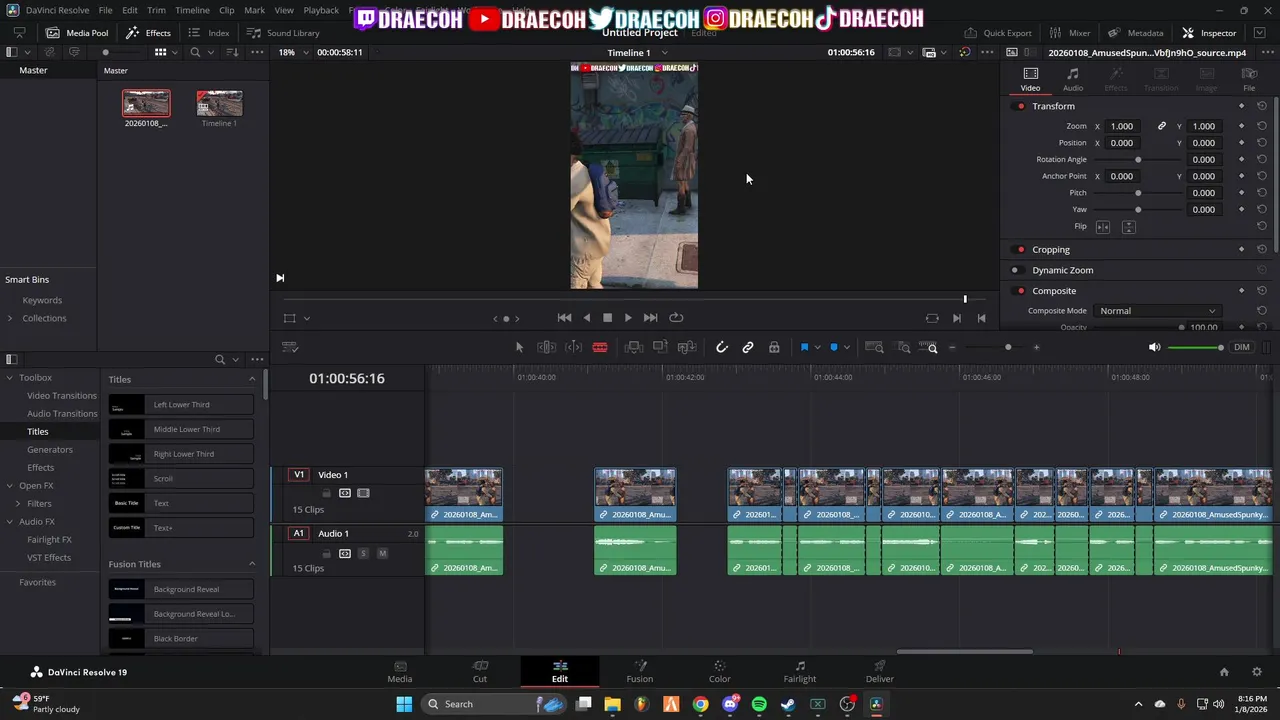The image size is (1280, 720).
Task: Activate the Dynamic Trim Mode tool
Action: click(573, 347)
